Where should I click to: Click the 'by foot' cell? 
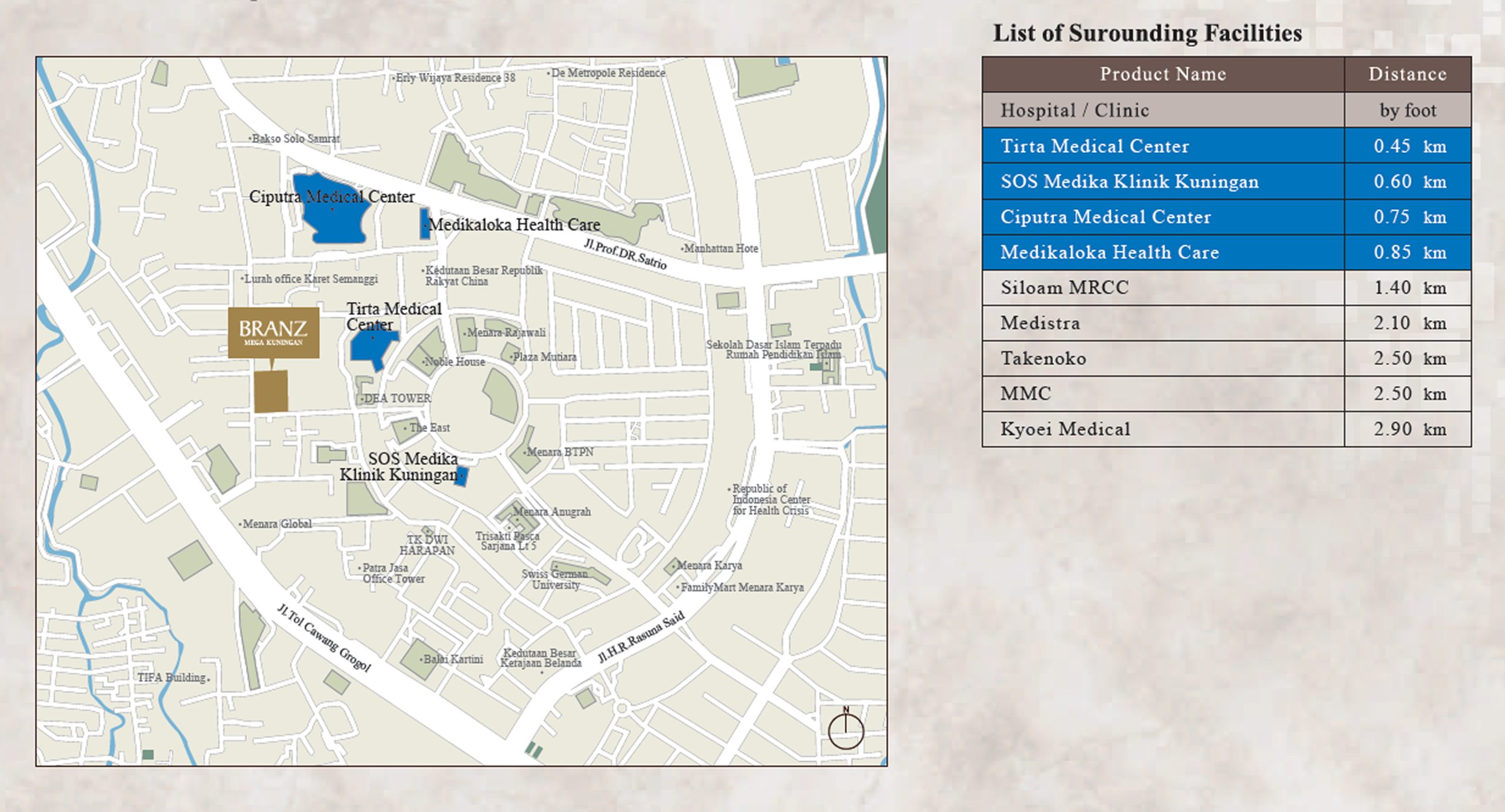(x=1408, y=110)
